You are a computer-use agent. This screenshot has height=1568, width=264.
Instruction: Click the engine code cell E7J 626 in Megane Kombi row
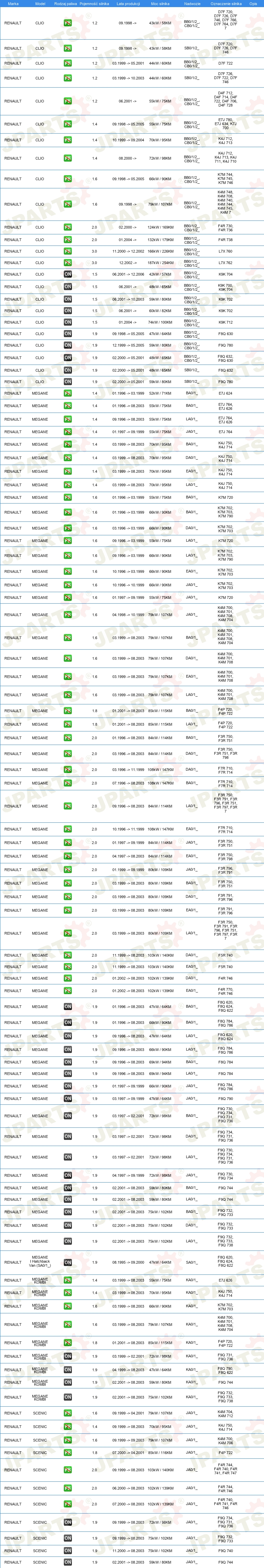pyautogui.click(x=226, y=1280)
